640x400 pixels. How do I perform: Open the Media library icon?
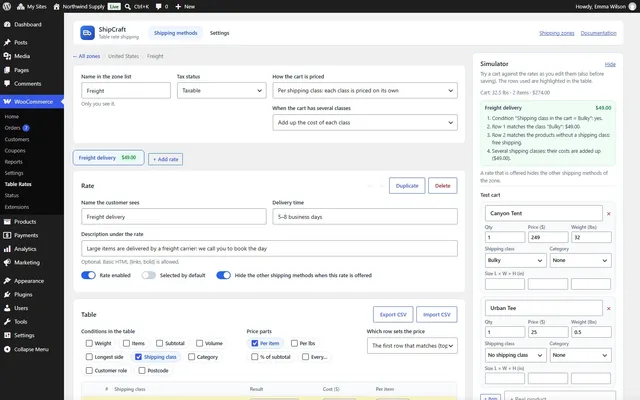coord(7,56)
